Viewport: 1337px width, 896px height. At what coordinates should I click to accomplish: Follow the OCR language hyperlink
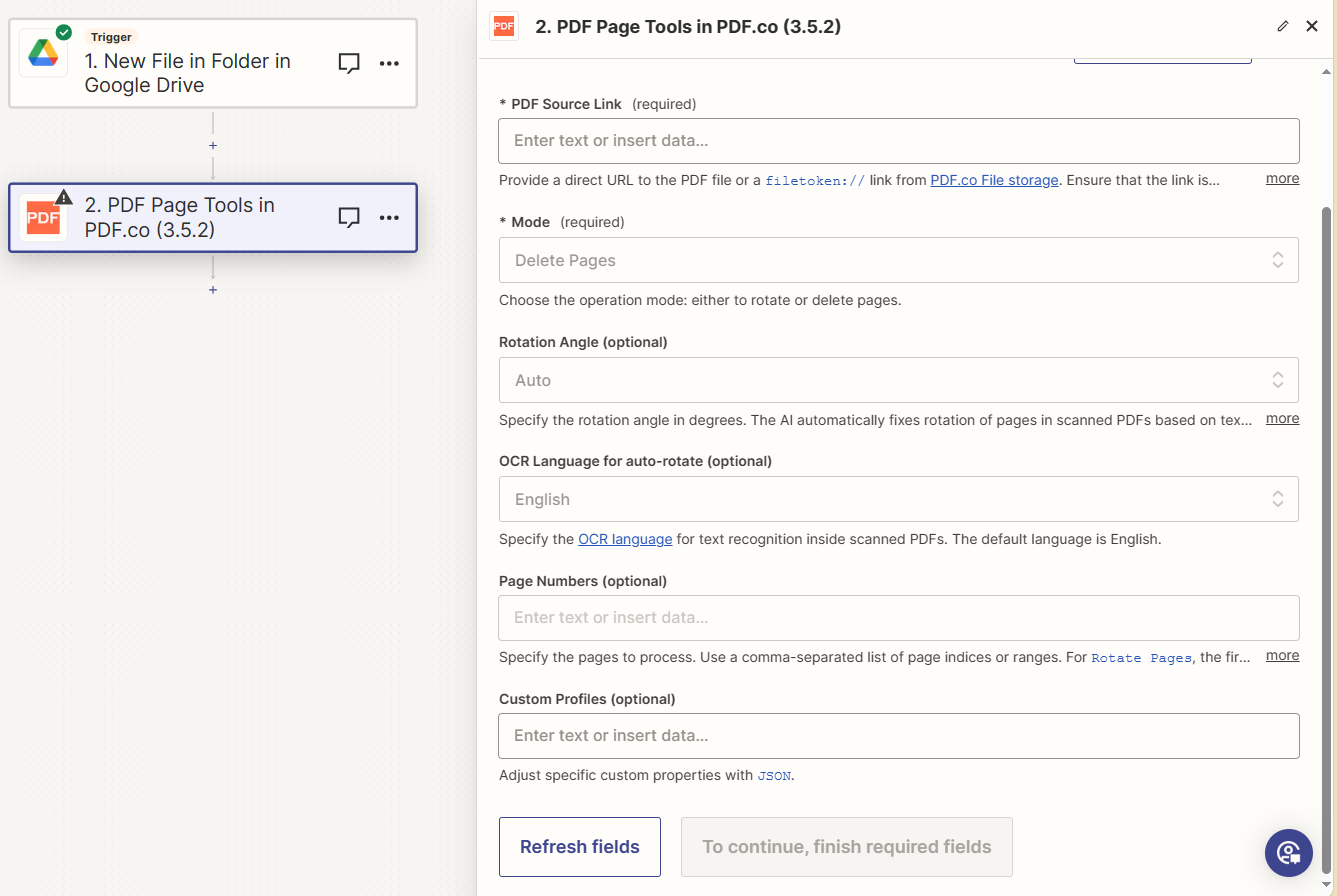pos(625,539)
